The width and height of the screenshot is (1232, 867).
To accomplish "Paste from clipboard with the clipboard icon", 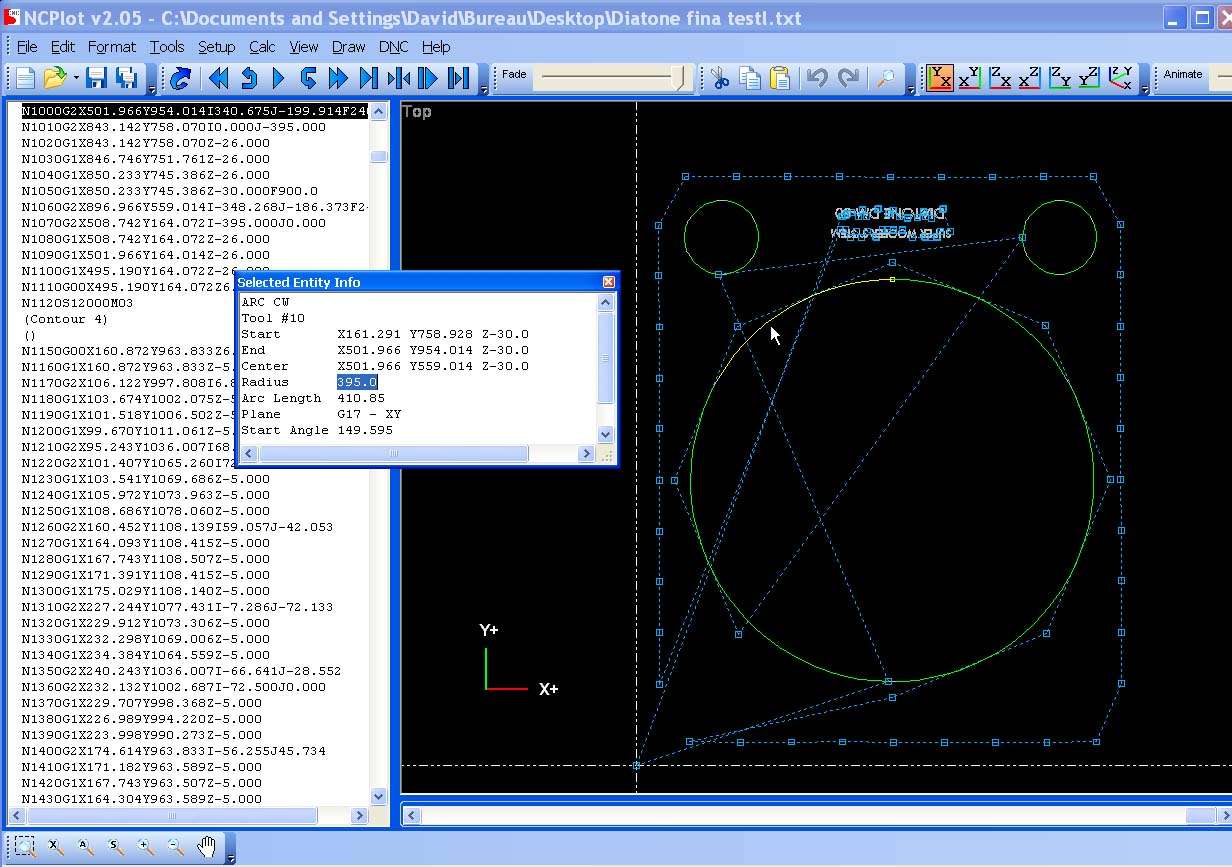I will [x=780, y=78].
